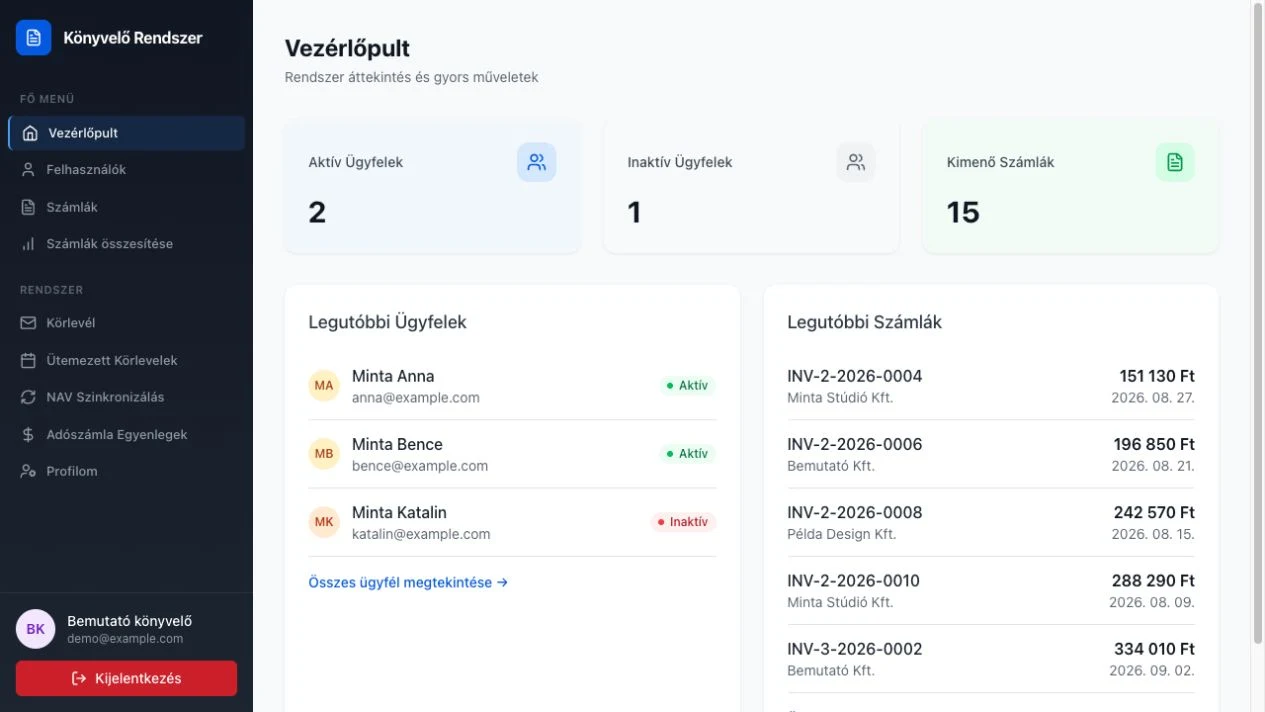Image resolution: width=1265 pixels, height=712 pixels.
Task: Click the person icon beside Felhasználók
Action: [x=28, y=170]
